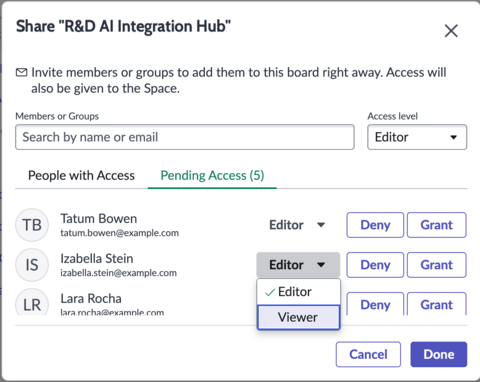Viewport: 480px width, 382px height.
Task: Grant access to Lara Rocha
Action: tap(437, 304)
